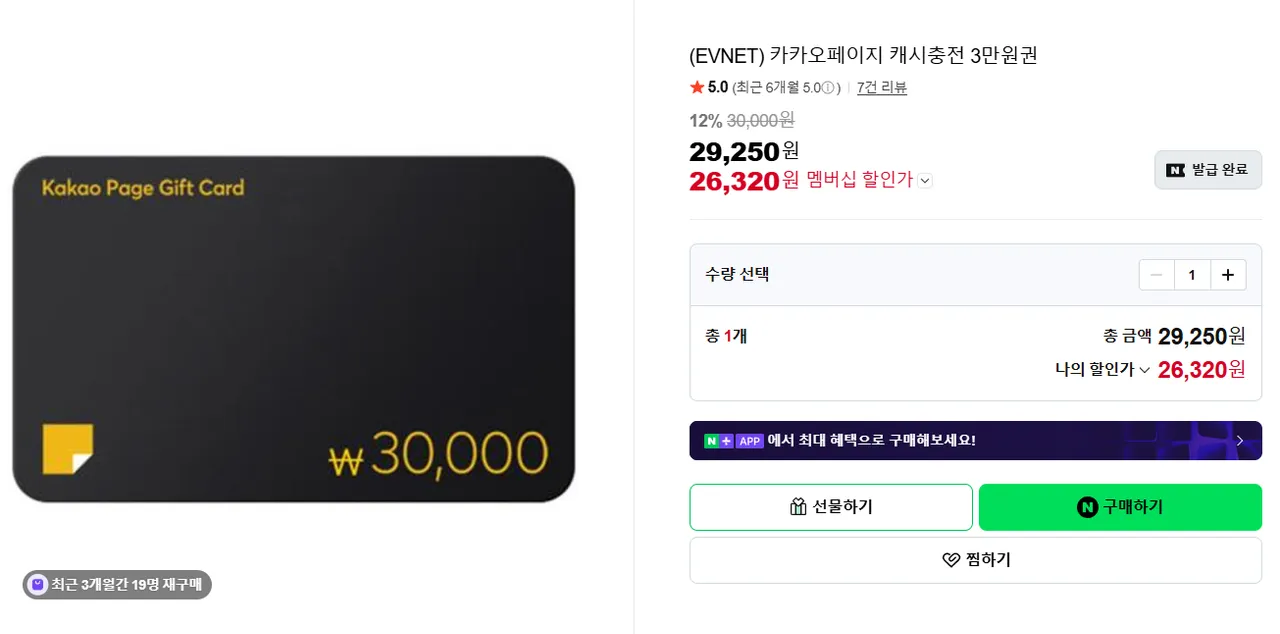Expand the 나의 할인가 chevron

pos(1145,370)
